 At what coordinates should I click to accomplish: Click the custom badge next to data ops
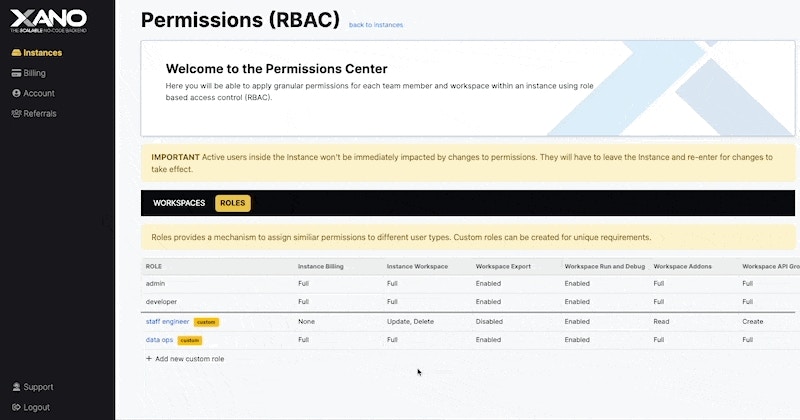pos(190,340)
